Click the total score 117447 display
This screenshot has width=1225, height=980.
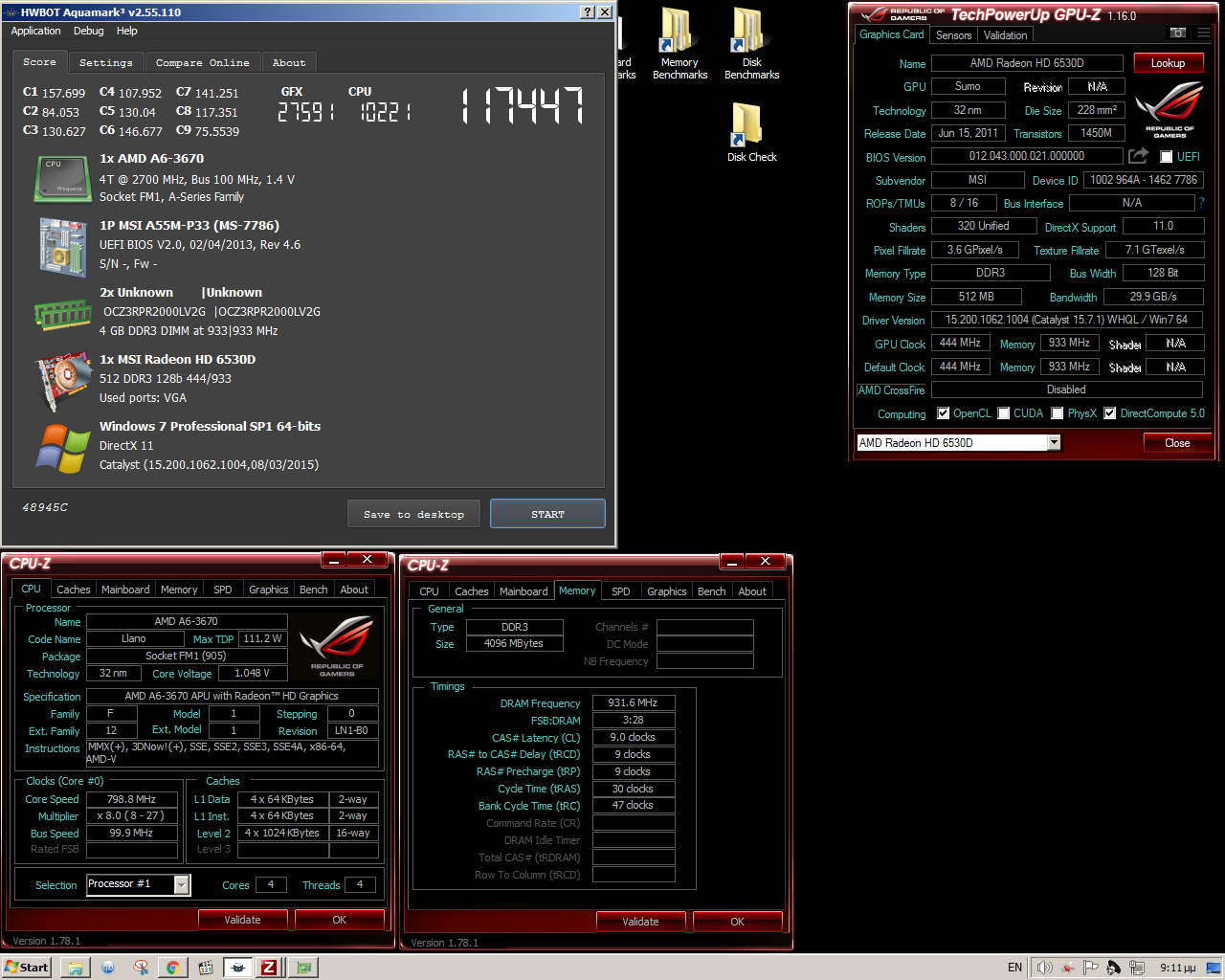522,106
